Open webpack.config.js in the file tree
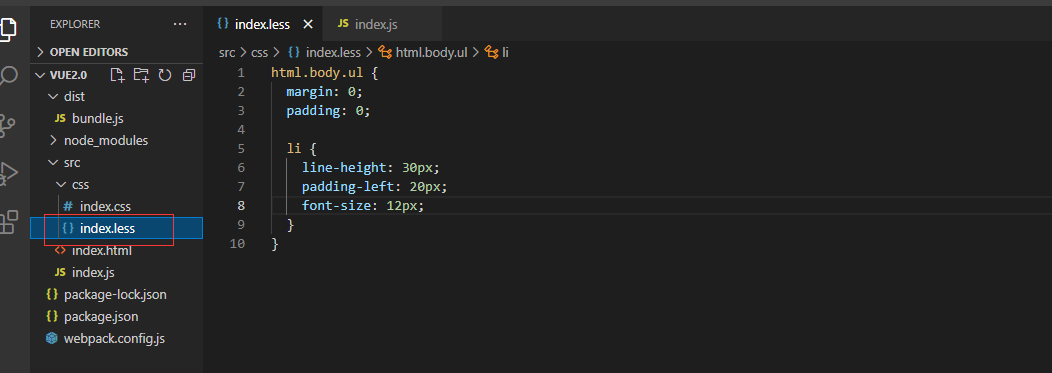The height and width of the screenshot is (373, 1052). (114, 338)
